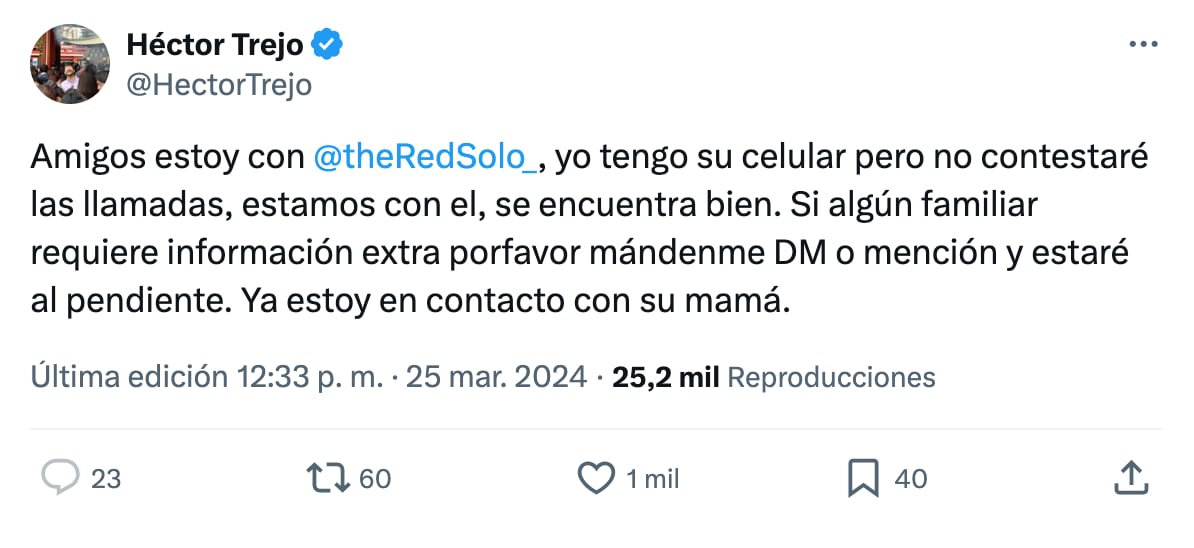Click the 40 bookmarks count
The height and width of the screenshot is (548, 1194).
point(910,480)
